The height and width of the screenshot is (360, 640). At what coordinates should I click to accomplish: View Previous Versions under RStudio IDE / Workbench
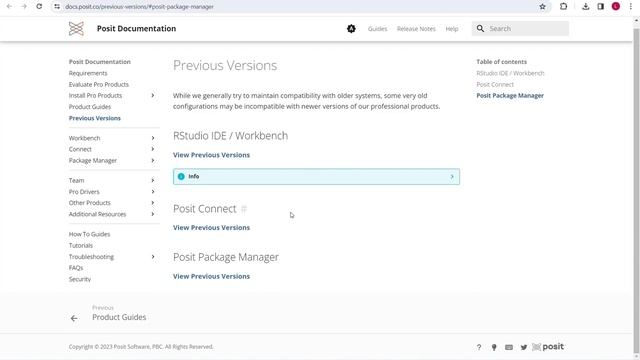pyautogui.click(x=211, y=155)
